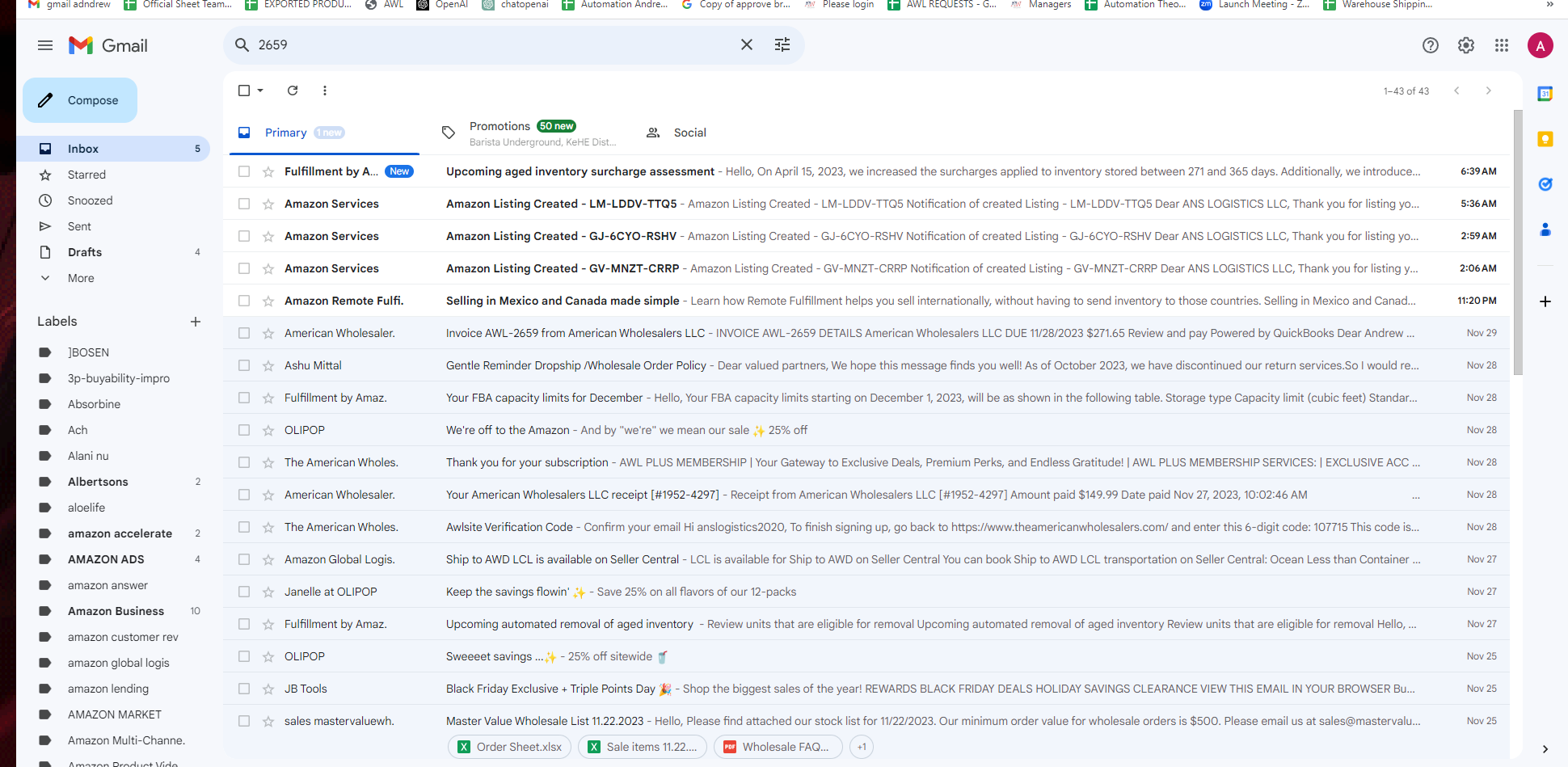Viewport: 1568px width, 767px height.
Task: Expand the More item in sidebar
Action: 113,278
